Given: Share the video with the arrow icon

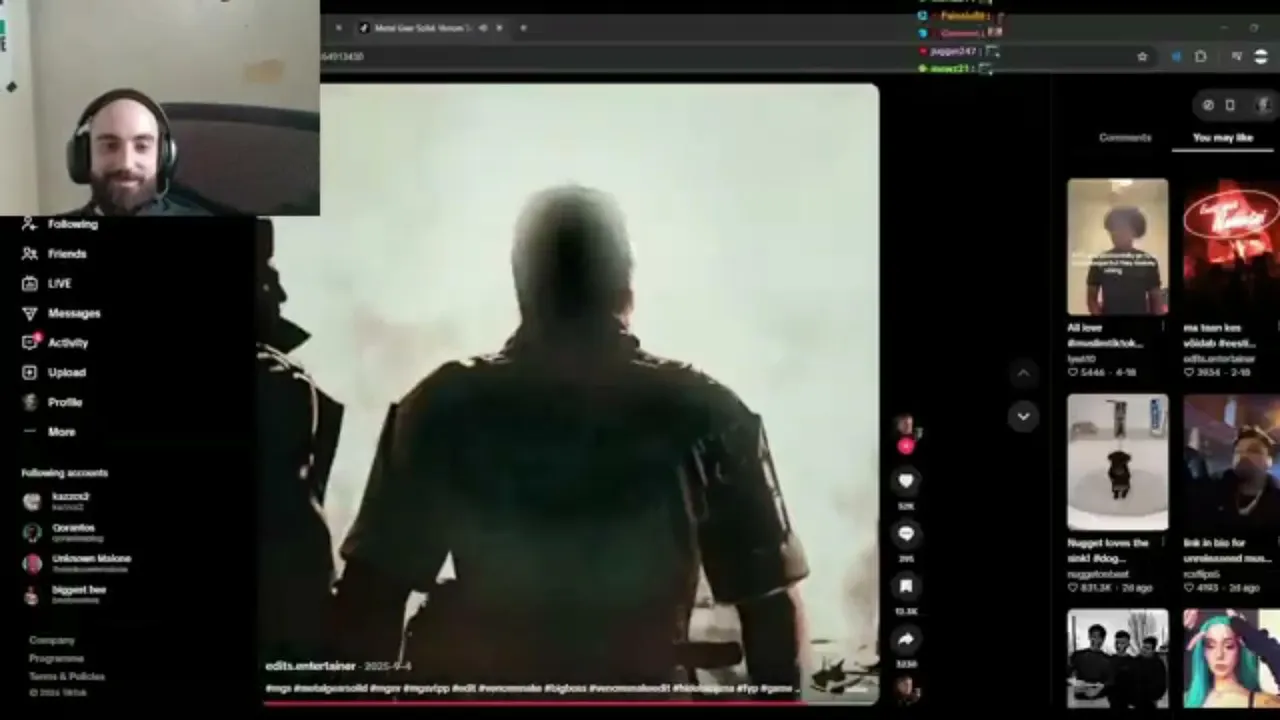Looking at the screenshot, I should click(906, 639).
